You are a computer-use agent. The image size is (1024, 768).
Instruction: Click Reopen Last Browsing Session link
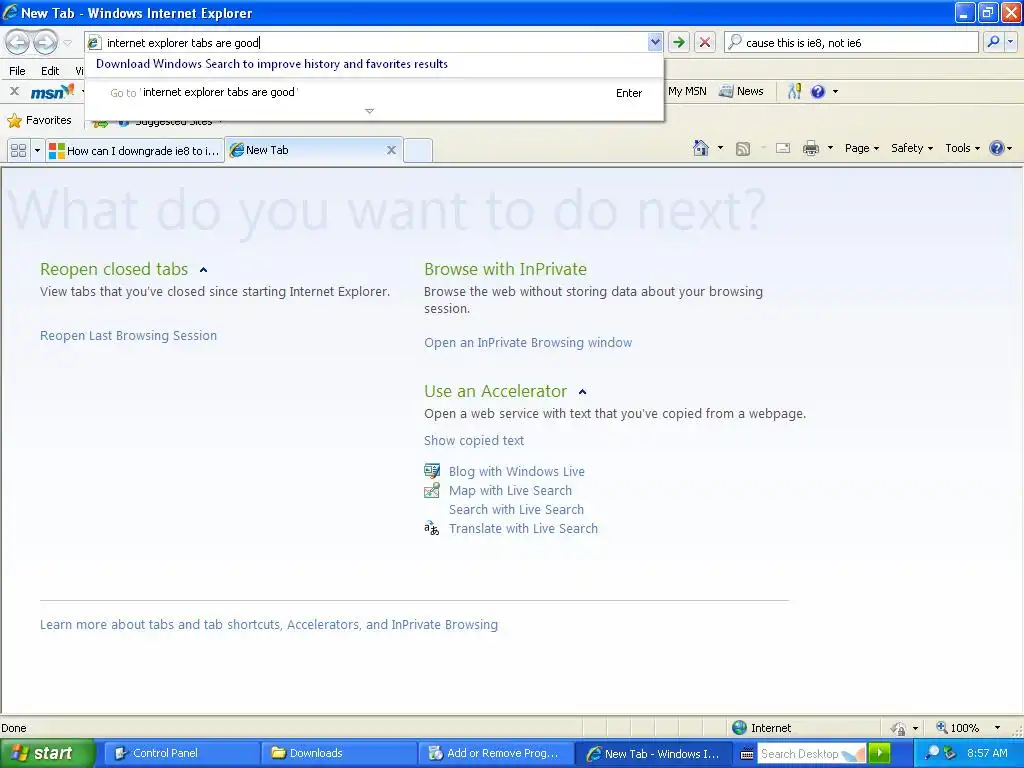[x=129, y=336]
